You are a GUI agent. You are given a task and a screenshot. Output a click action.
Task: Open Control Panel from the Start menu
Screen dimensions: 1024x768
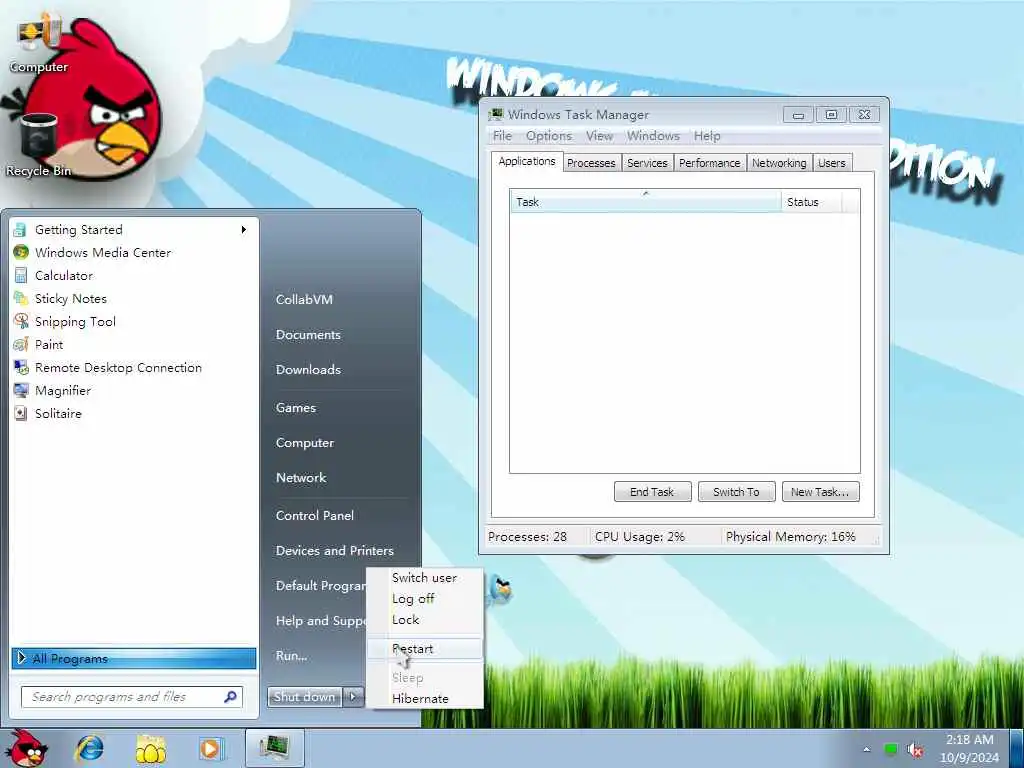click(315, 515)
